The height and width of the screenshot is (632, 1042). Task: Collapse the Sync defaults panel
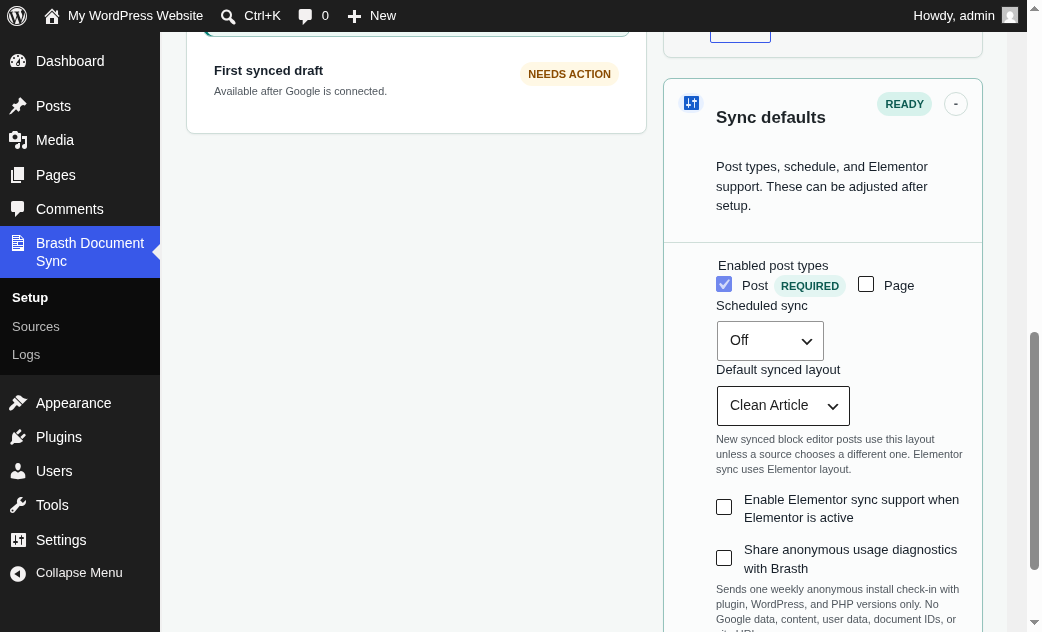(x=956, y=104)
